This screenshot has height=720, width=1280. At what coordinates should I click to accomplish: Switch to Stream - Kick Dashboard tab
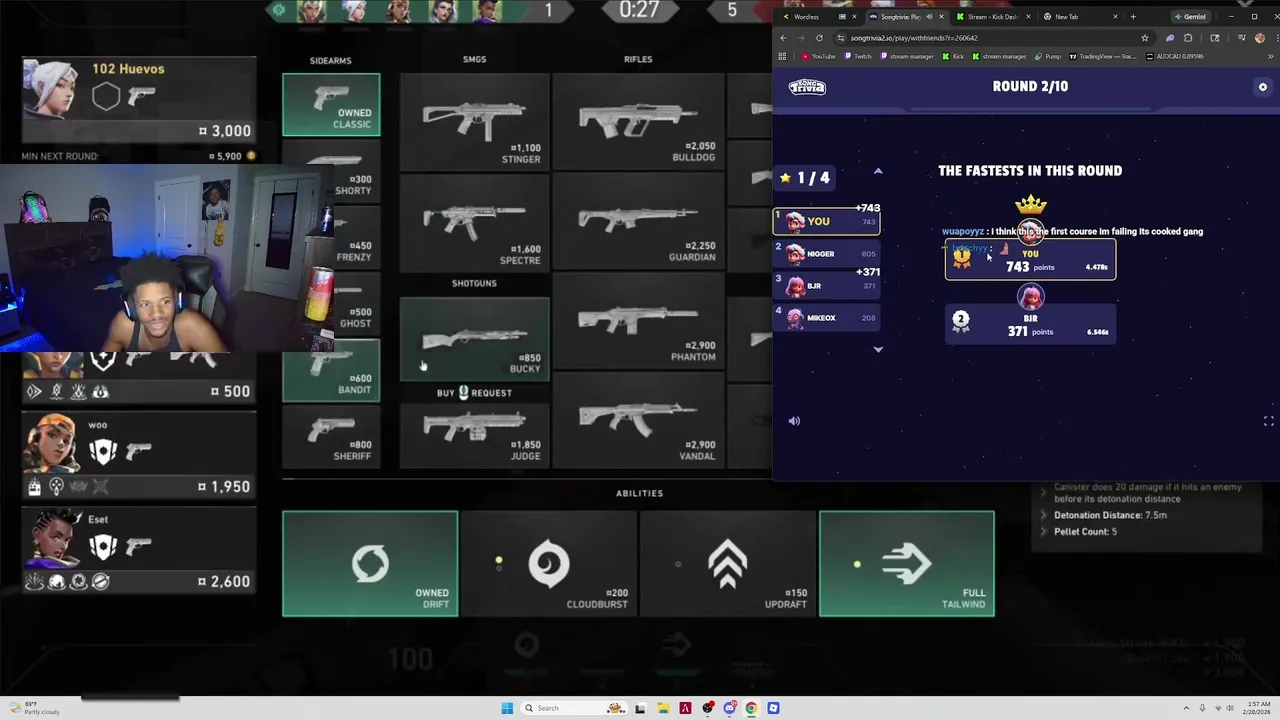click(991, 17)
